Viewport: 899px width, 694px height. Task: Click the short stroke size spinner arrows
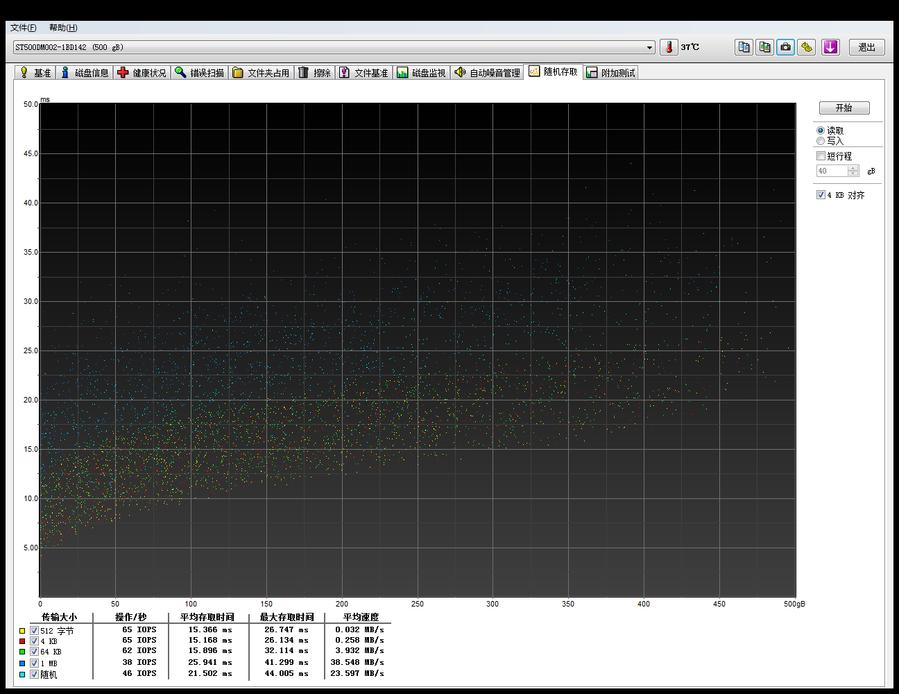tap(854, 171)
